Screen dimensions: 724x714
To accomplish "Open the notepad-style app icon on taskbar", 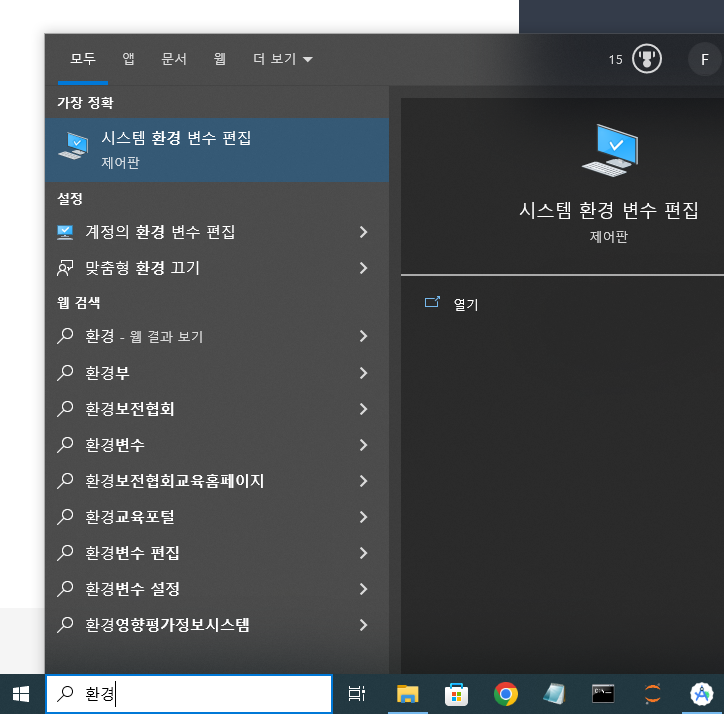I will (x=555, y=694).
